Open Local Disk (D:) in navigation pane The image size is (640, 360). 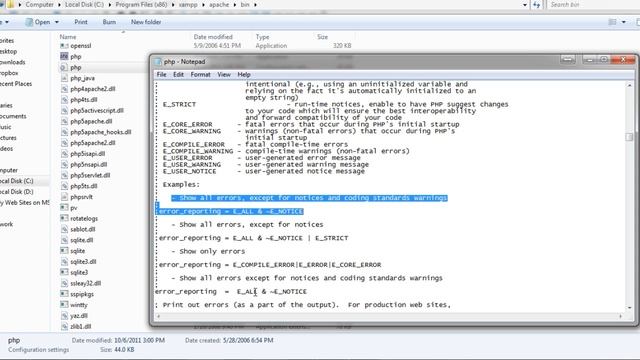pyautogui.click(x=17, y=191)
